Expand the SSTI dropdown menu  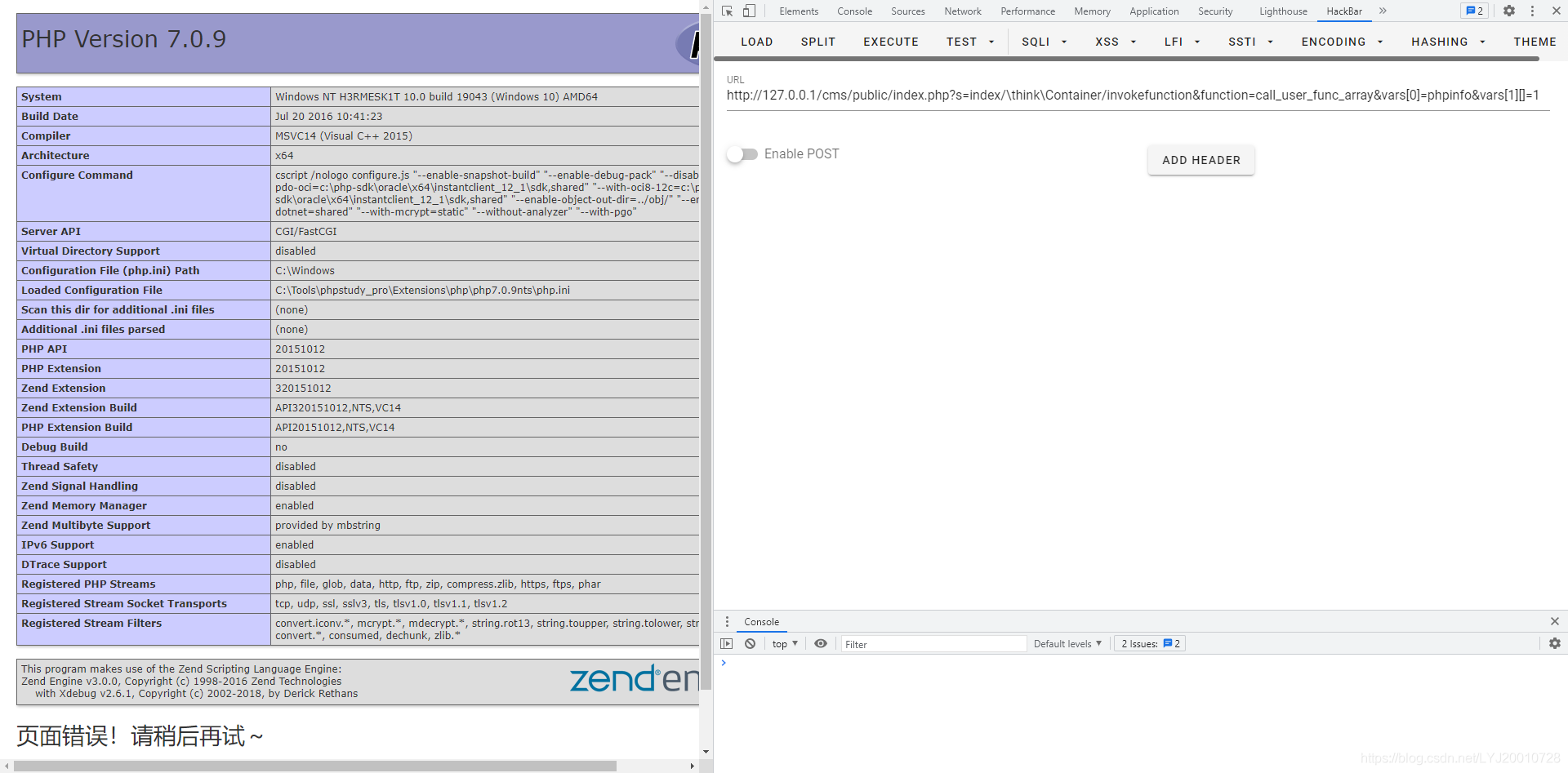point(1250,42)
